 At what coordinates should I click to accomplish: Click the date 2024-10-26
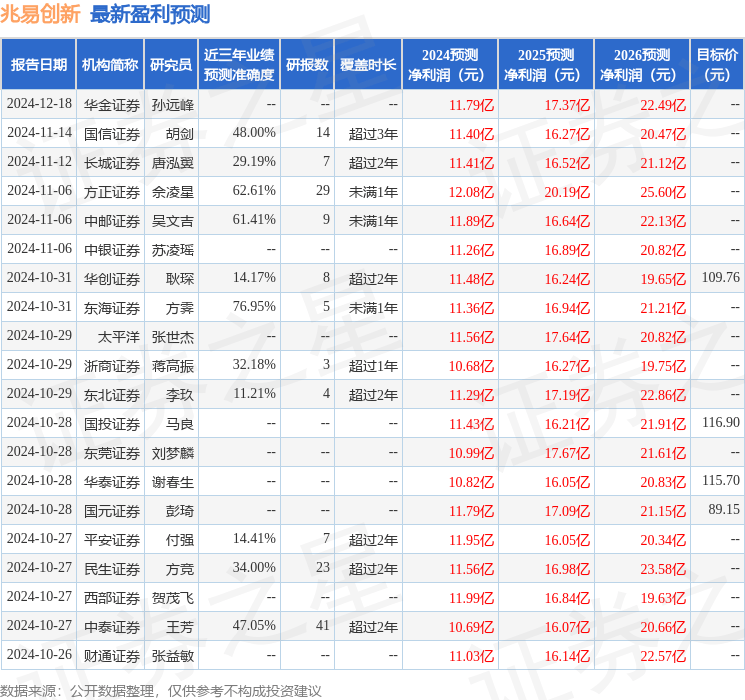pyautogui.click(x=39, y=654)
